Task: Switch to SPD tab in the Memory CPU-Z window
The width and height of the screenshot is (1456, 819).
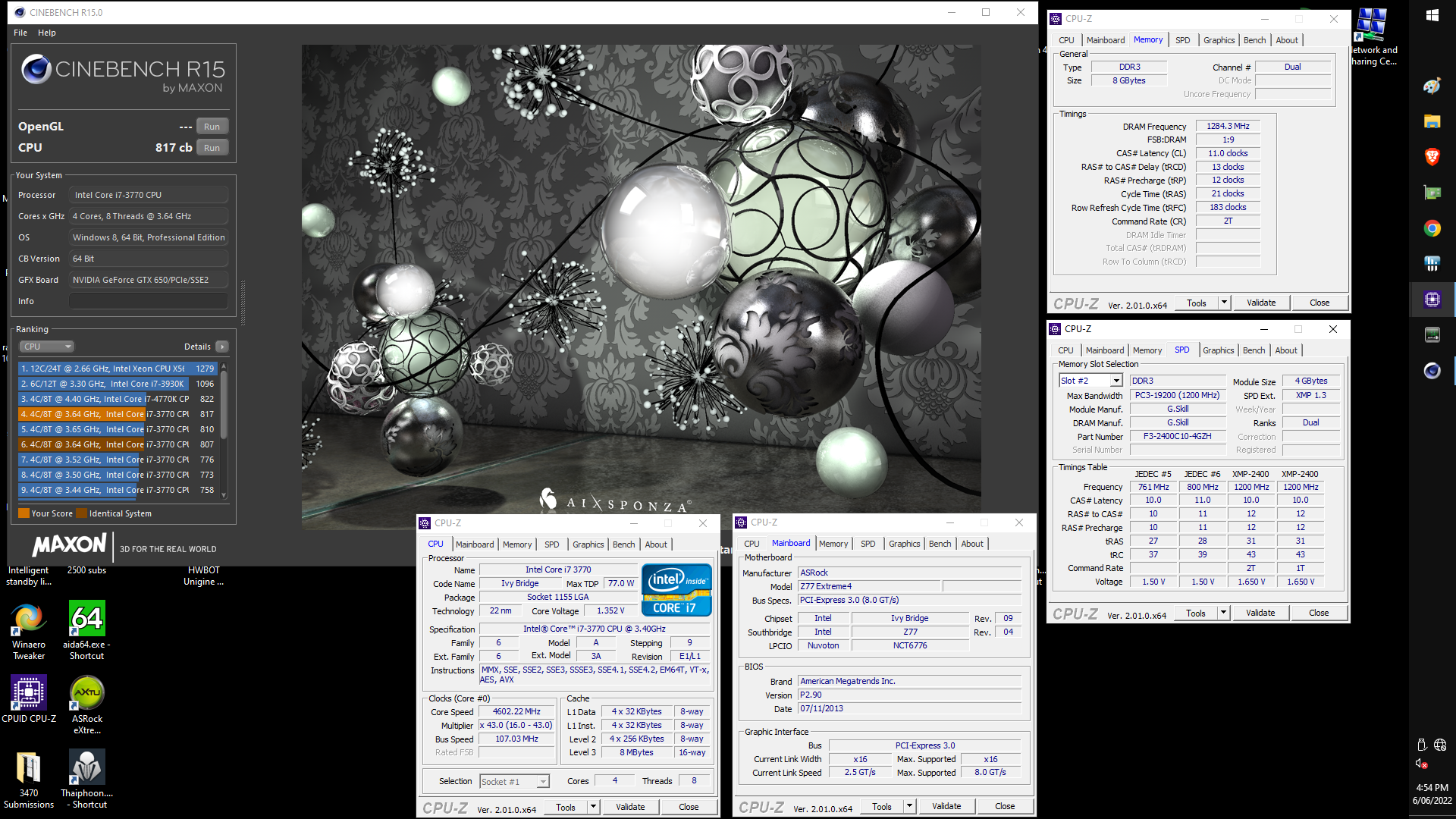Action: click(x=1182, y=40)
